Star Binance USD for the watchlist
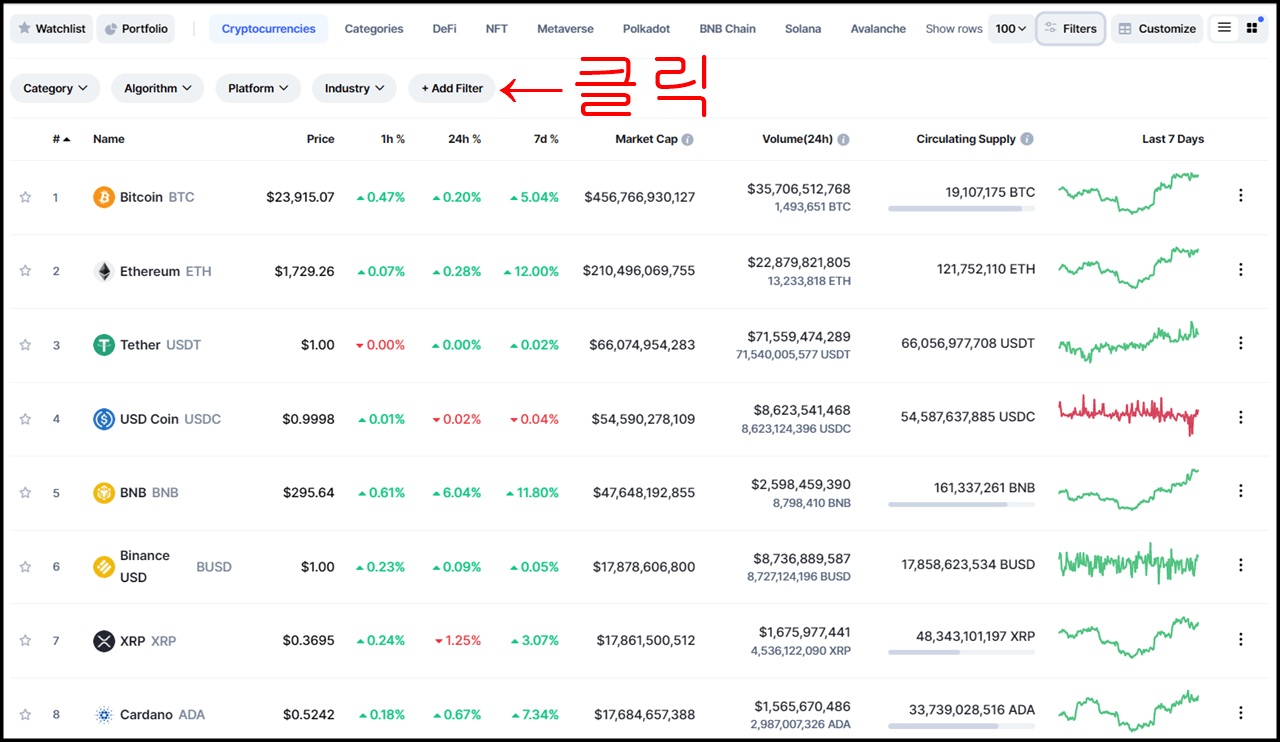This screenshot has height=742, width=1280. tap(26, 567)
